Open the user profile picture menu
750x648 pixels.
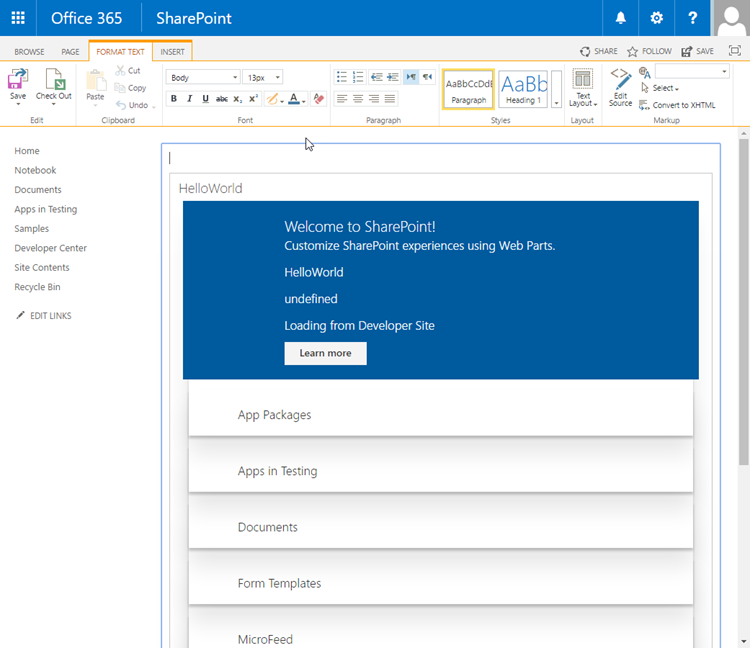tap(731, 18)
